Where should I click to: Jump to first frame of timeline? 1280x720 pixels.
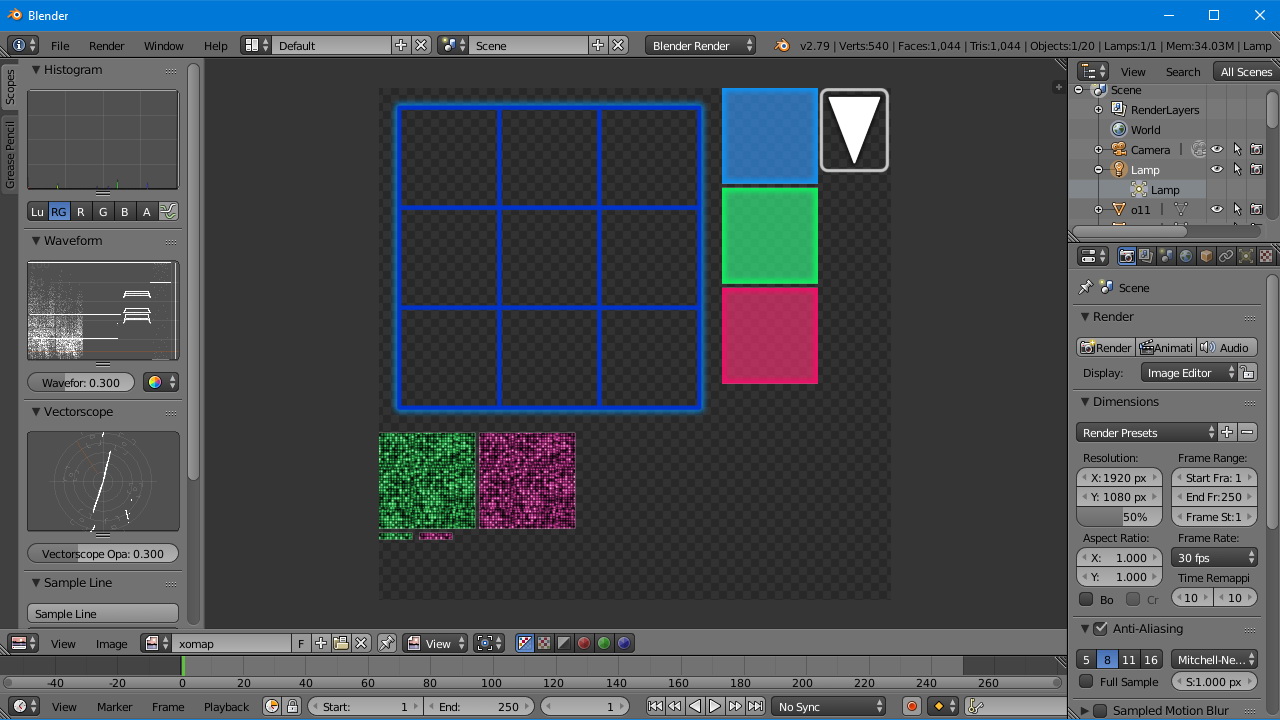[655, 706]
